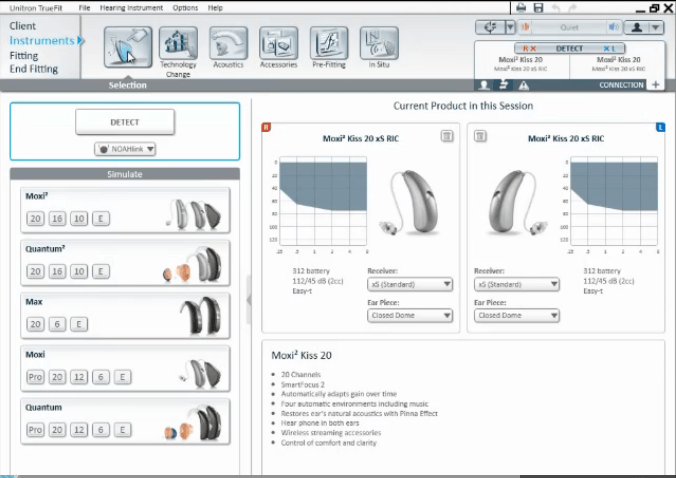Screen dimensions: 676x478
Task: Open the Options menu
Action: coord(185,8)
